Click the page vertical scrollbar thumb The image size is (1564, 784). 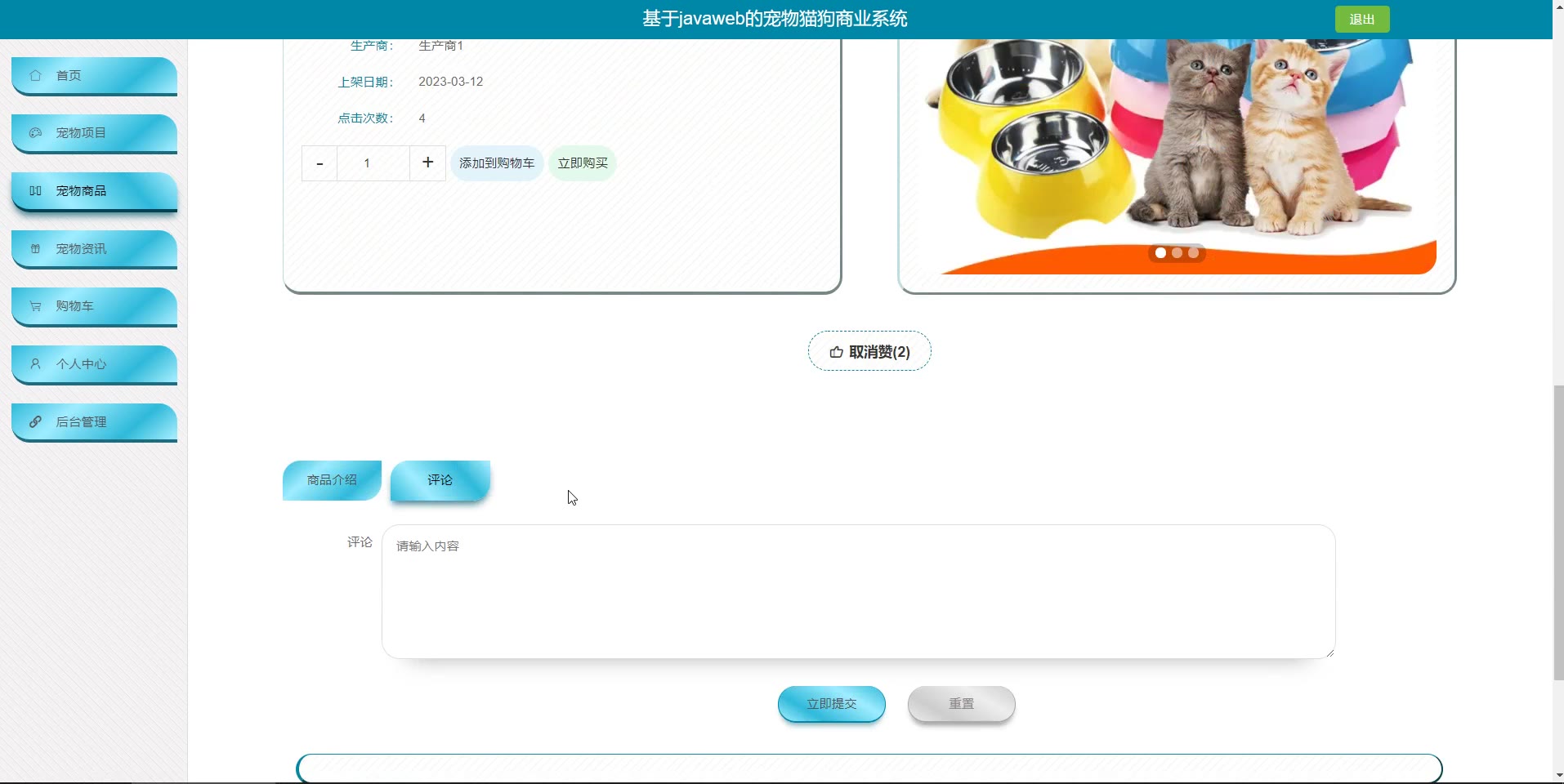pyautogui.click(x=1558, y=532)
